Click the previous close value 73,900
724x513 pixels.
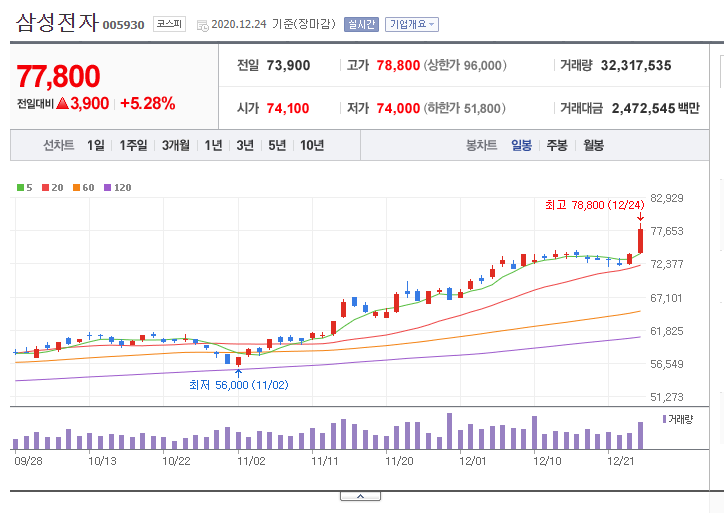(x=288, y=66)
